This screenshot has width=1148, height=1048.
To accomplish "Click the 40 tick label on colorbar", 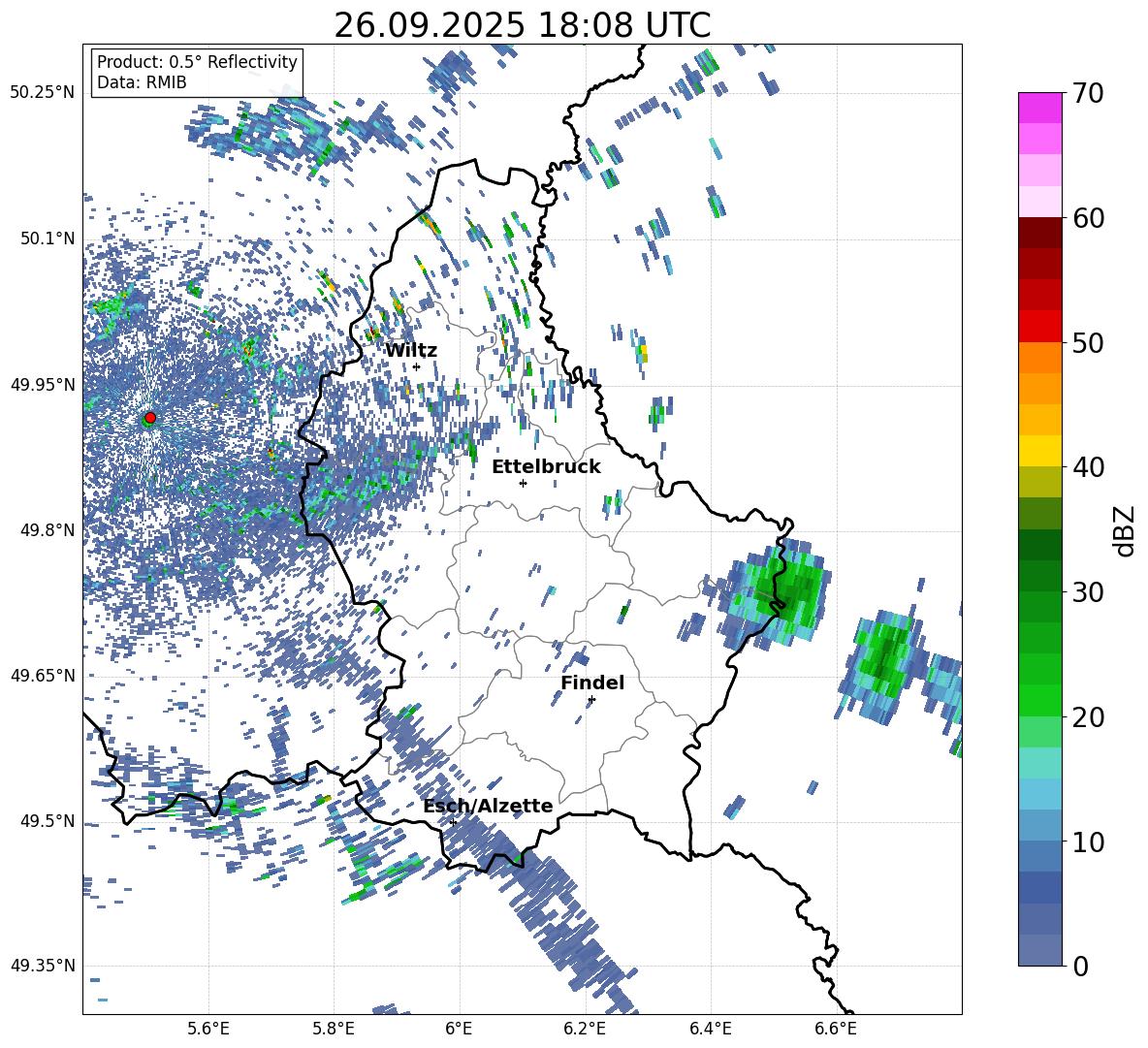I will (x=1087, y=467).
